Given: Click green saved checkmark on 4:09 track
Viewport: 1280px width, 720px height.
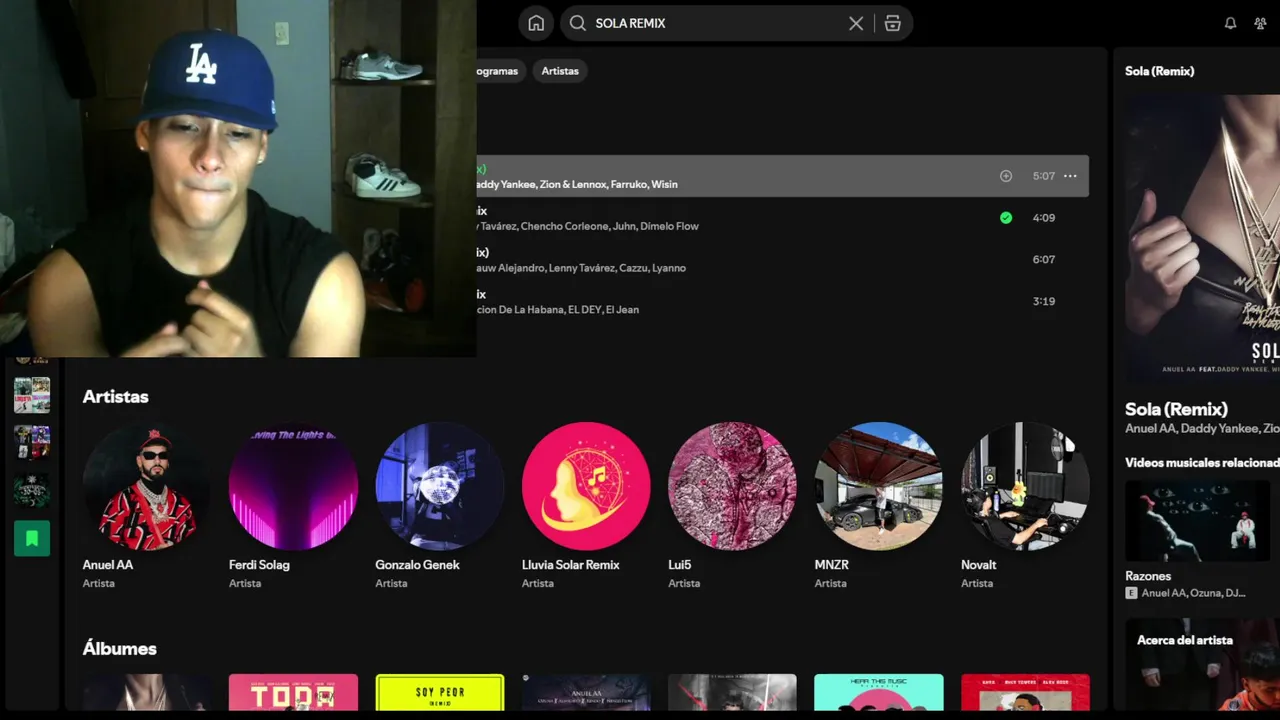Looking at the screenshot, I should pyautogui.click(x=1006, y=218).
